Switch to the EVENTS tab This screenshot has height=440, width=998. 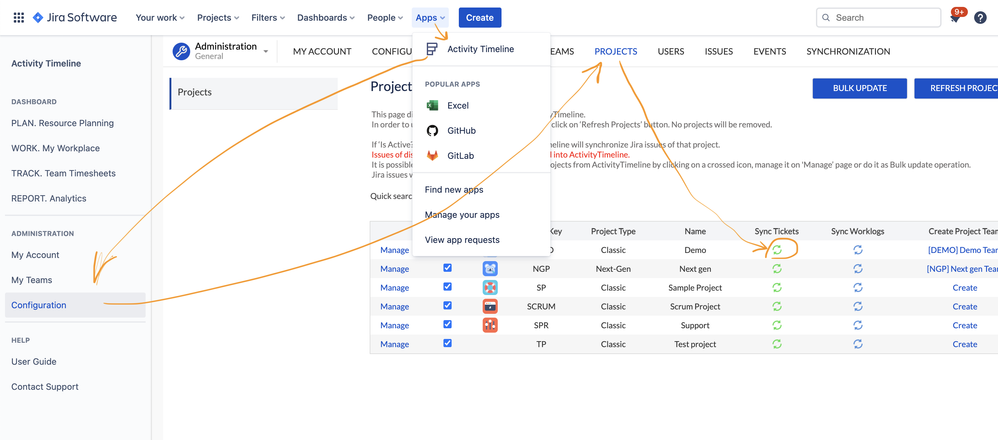tap(770, 52)
